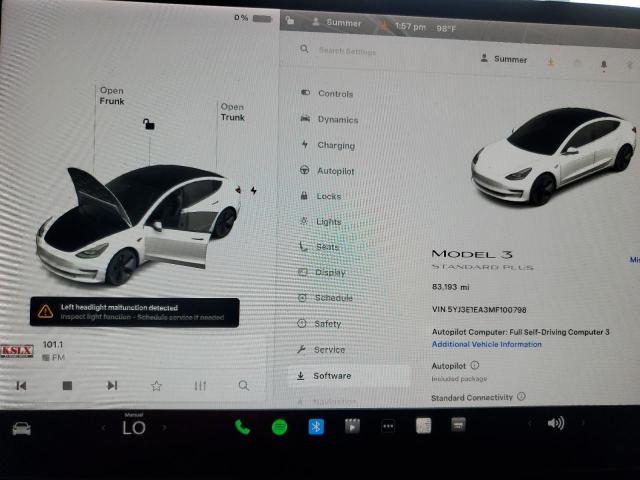Screen dimensions: 640x480
Task: Open the Summer profile in status bar
Action: click(x=337, y=22)
